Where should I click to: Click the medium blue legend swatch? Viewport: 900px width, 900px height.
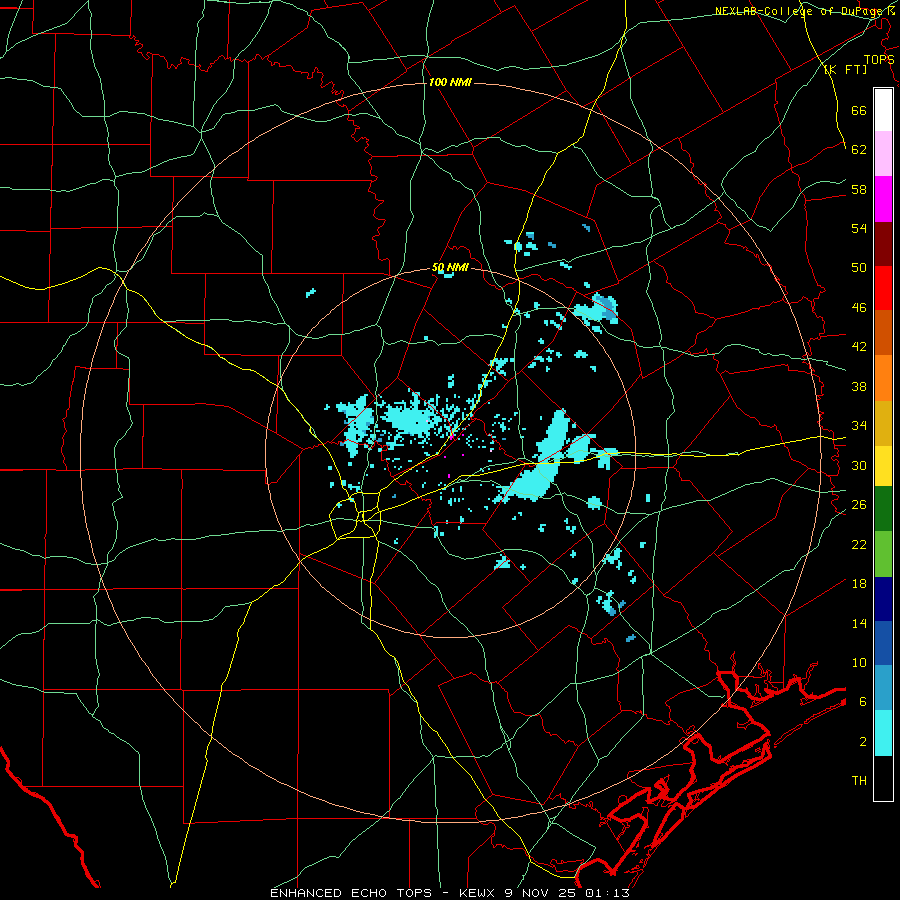pyautogui.click(x=883, y=643)
